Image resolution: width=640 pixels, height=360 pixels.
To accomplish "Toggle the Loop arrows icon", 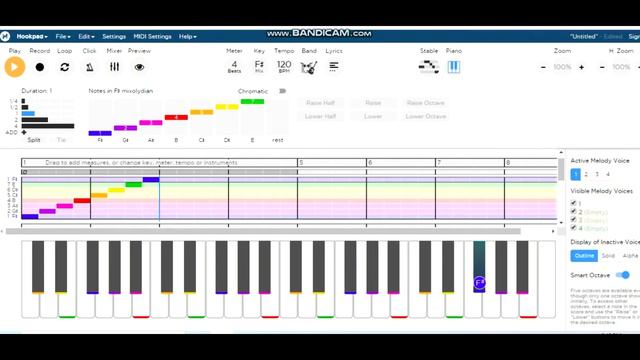I will tap(64, 67).
